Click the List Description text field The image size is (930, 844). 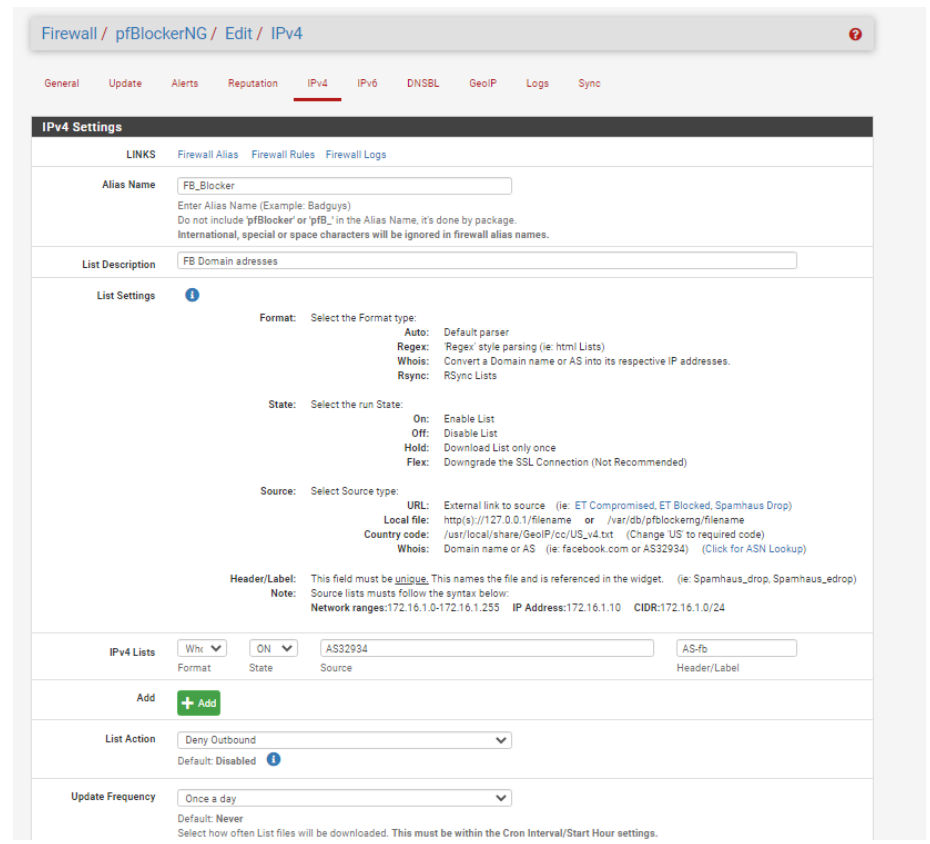point(487,261)
